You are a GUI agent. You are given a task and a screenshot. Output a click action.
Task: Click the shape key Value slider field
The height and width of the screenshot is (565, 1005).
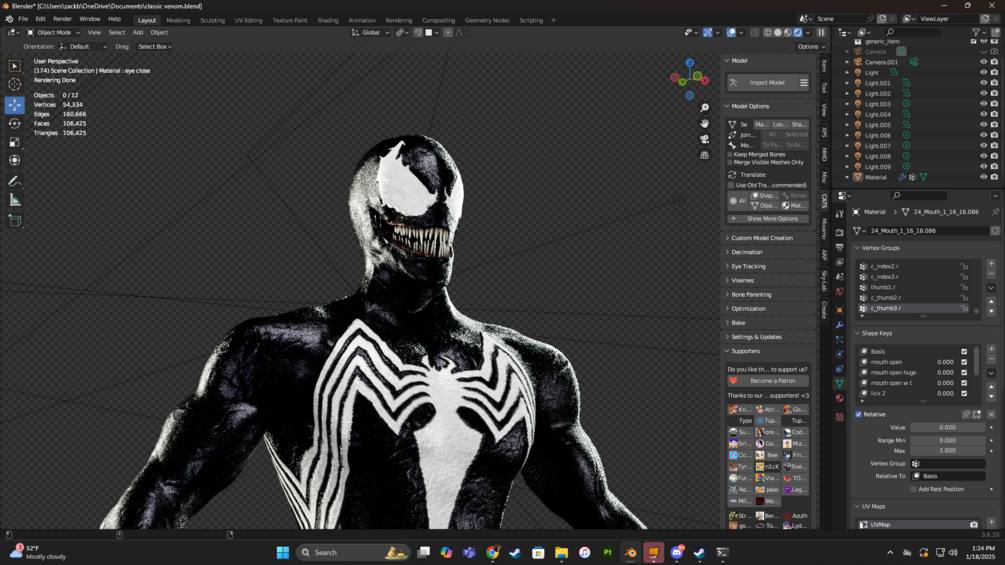(947, 427)
